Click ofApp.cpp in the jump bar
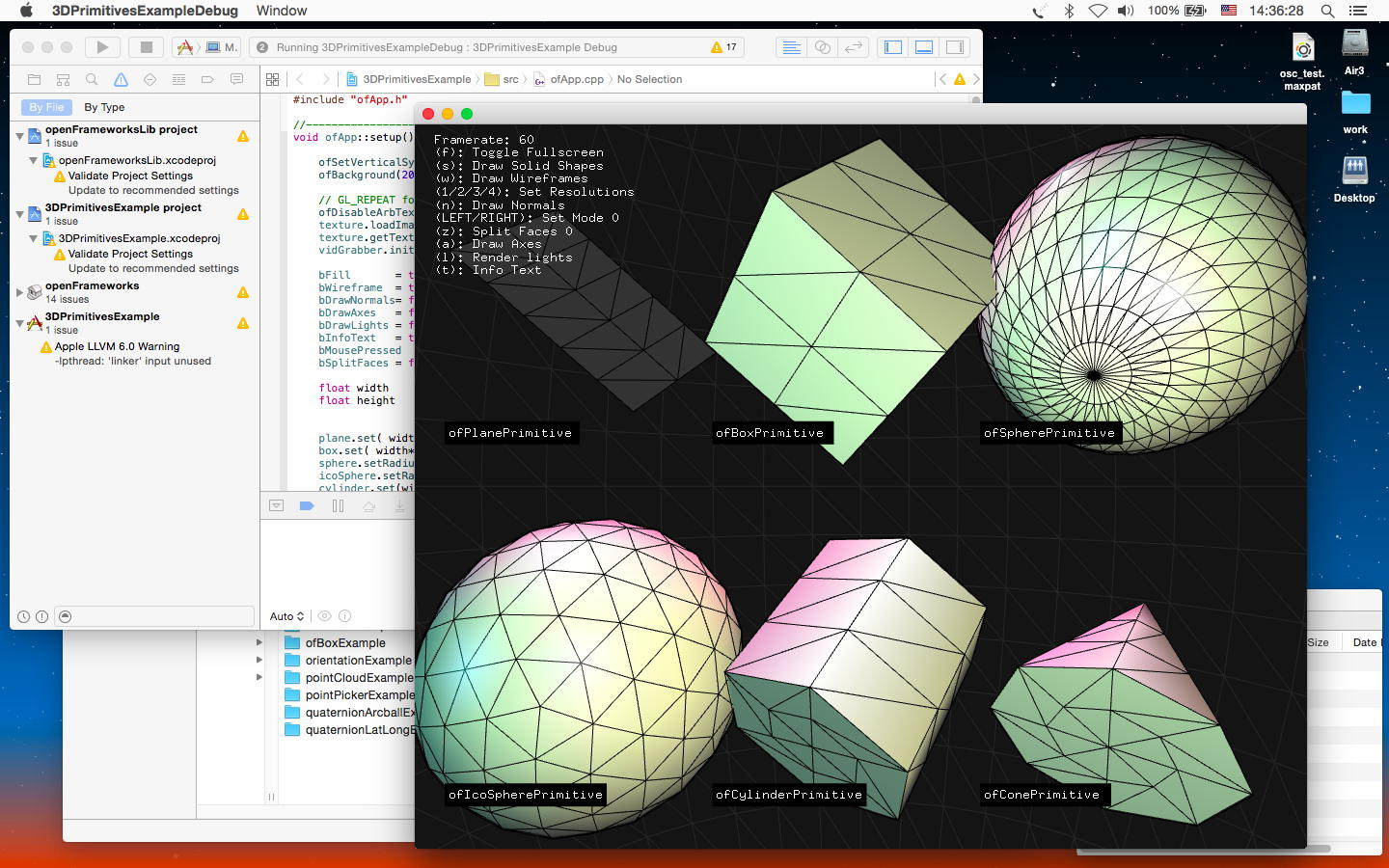The width and height of the screenshot is (1389, 868). [x=576, y=79]
